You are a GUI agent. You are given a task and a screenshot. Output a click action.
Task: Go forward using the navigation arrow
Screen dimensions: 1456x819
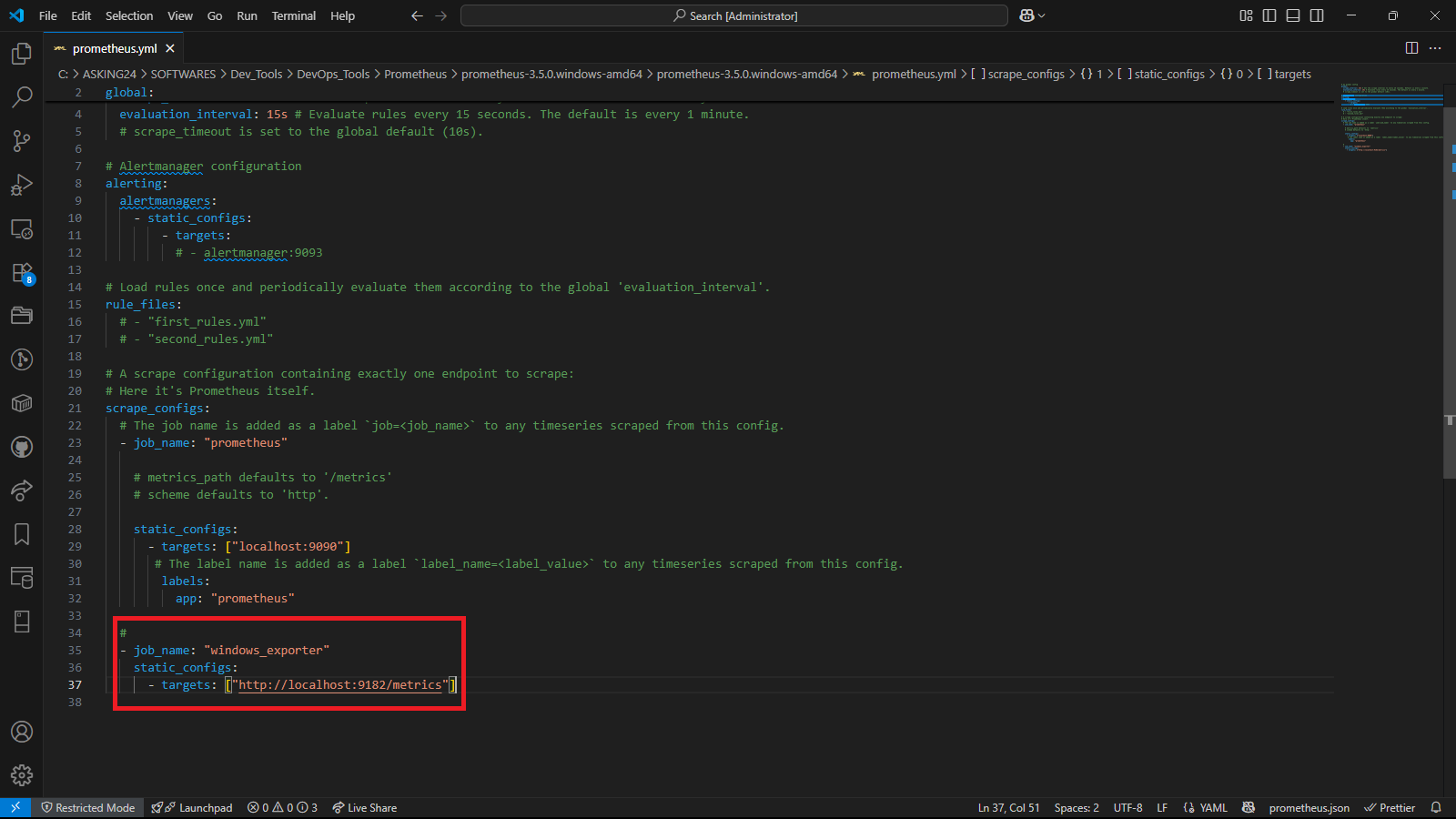tap(441, 15)
